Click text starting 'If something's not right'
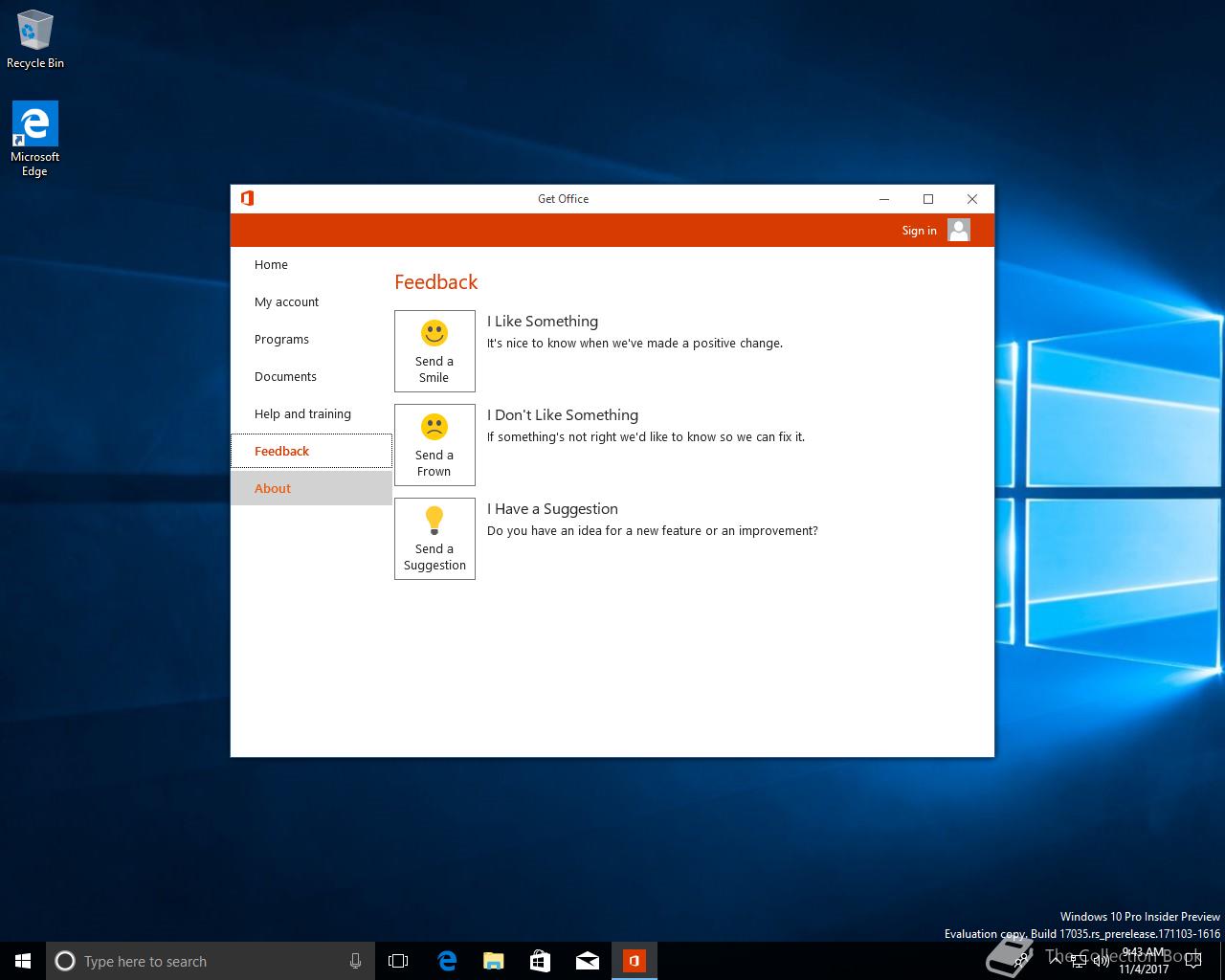1225x980 pixels. (646, 437)
